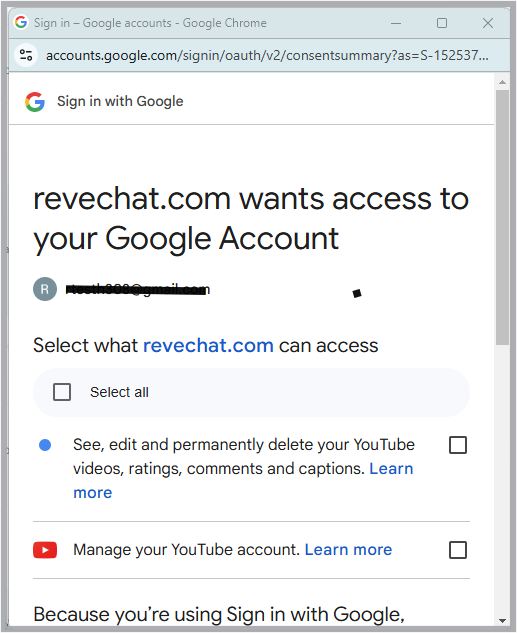Click the site information icon in address bar
This screenshot has height=633, width=517.
tap(26, 55)
